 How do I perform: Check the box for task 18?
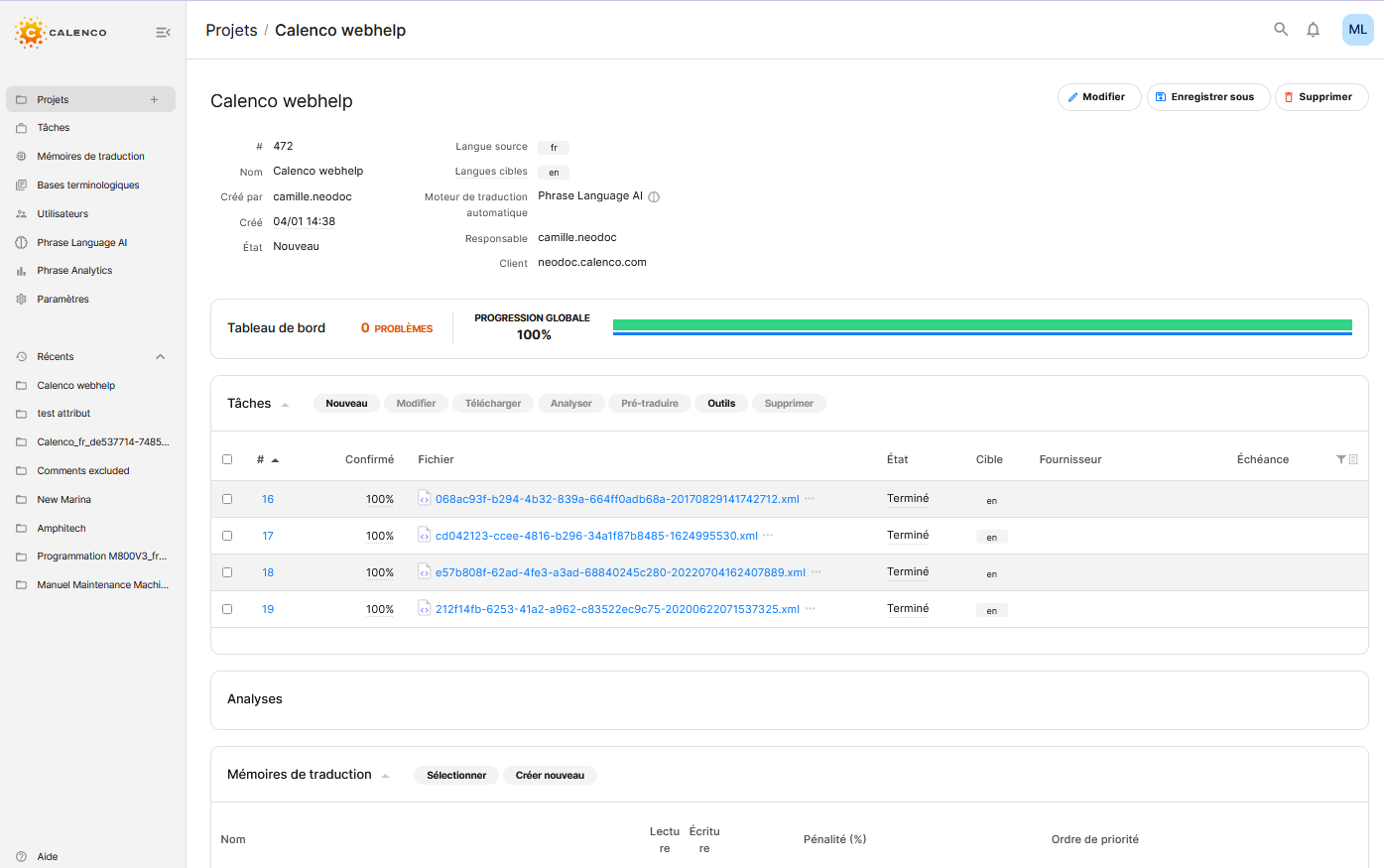tap(227, 572)
